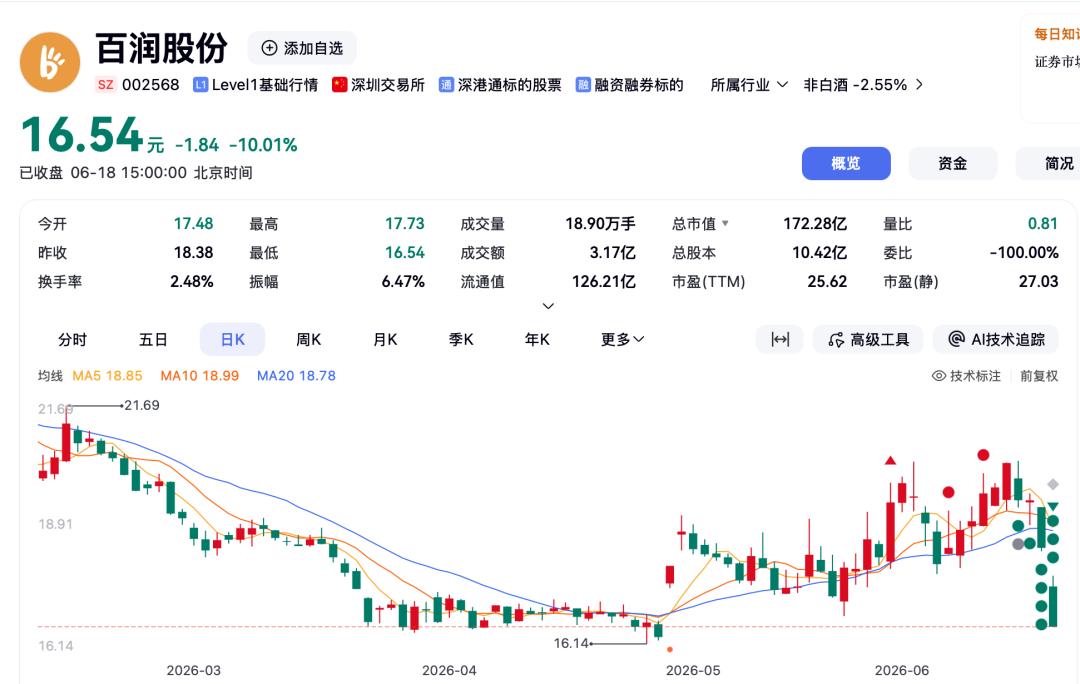Toggle 技术标注 eye visibility icon
The image size is (1080, 684).
(x=938, y=376)
